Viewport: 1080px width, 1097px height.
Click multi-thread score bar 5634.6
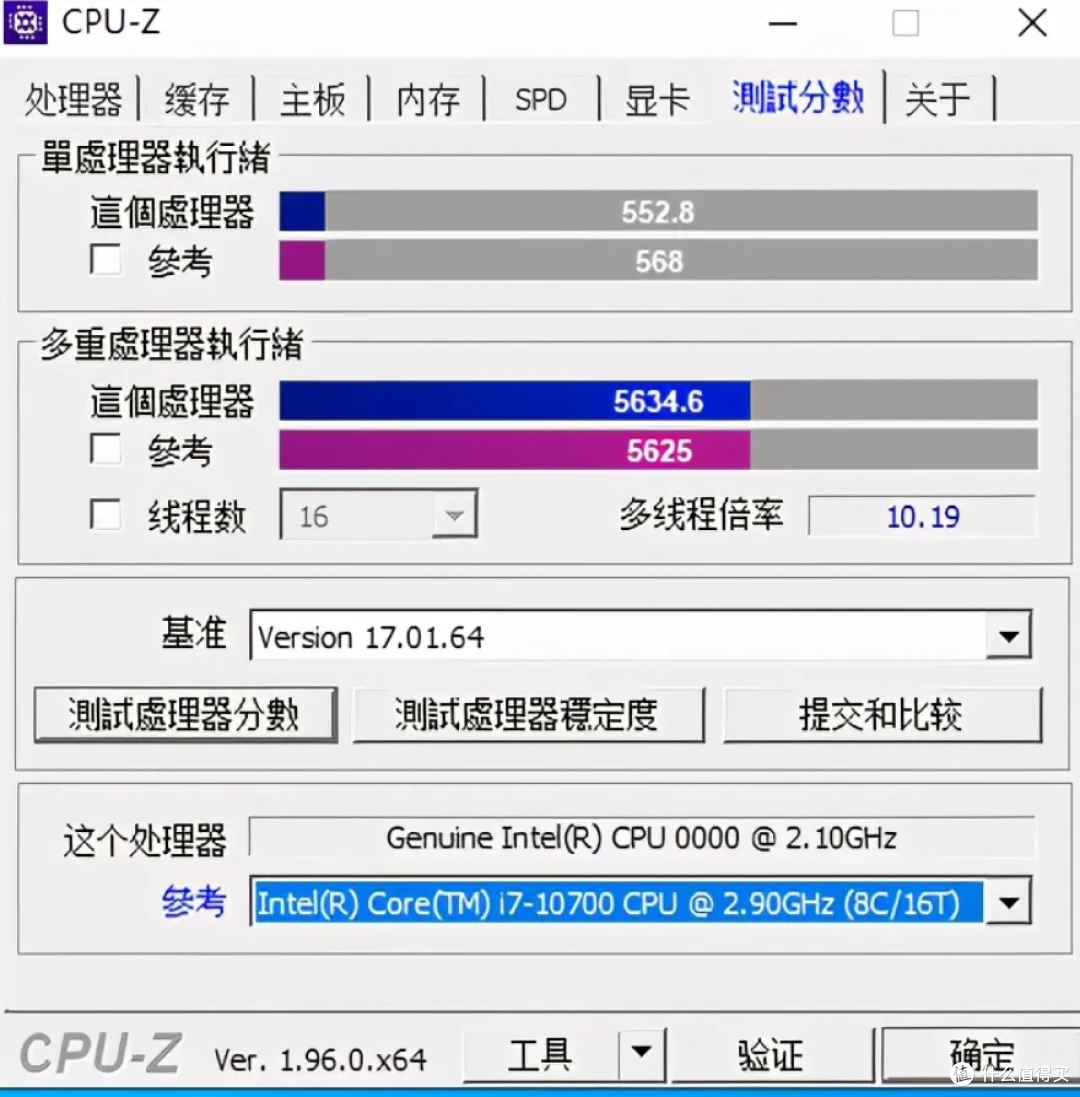click(x=658, y=401)
